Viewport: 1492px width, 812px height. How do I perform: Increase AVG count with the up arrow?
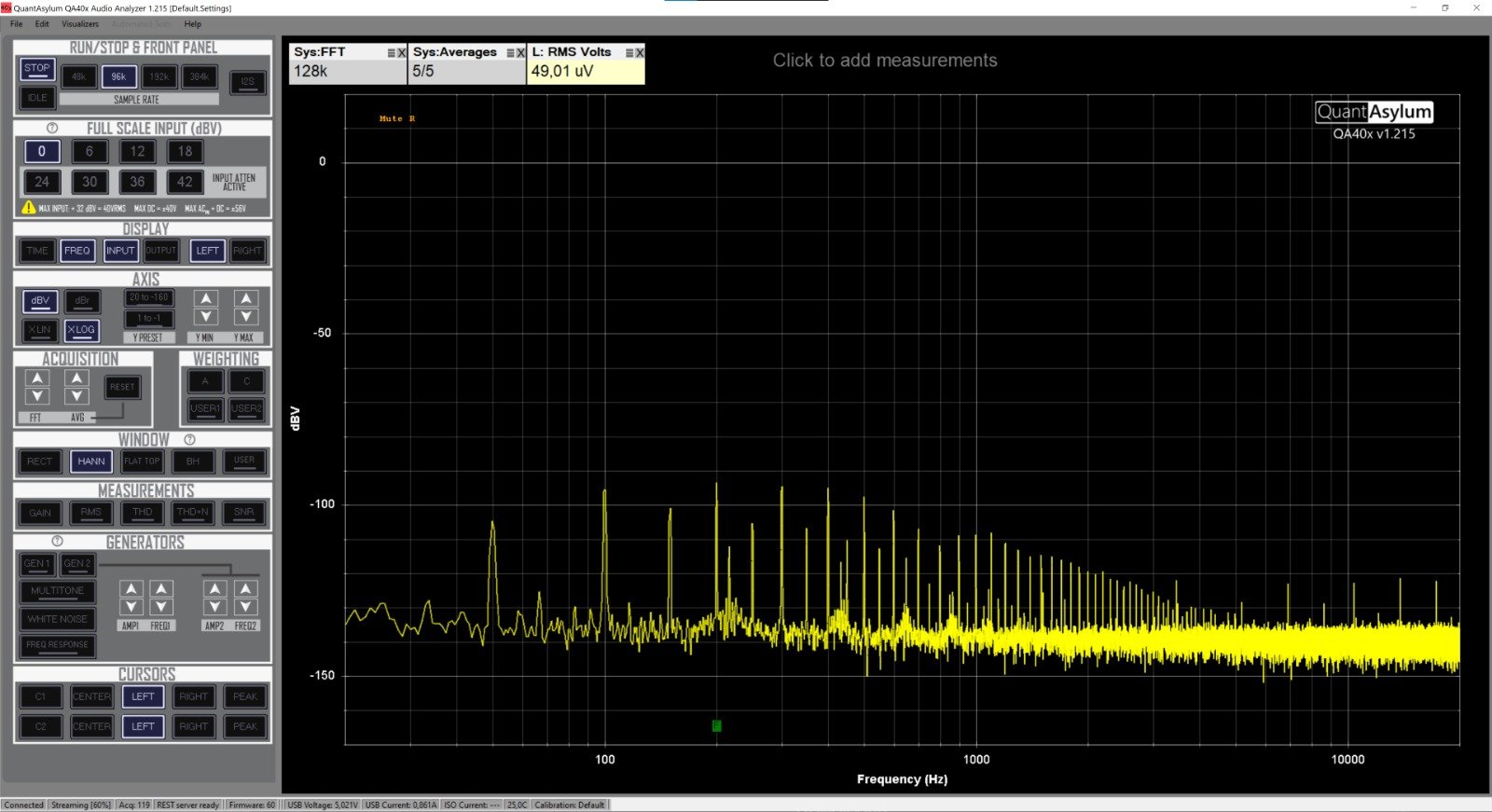(x=76, y=378)
